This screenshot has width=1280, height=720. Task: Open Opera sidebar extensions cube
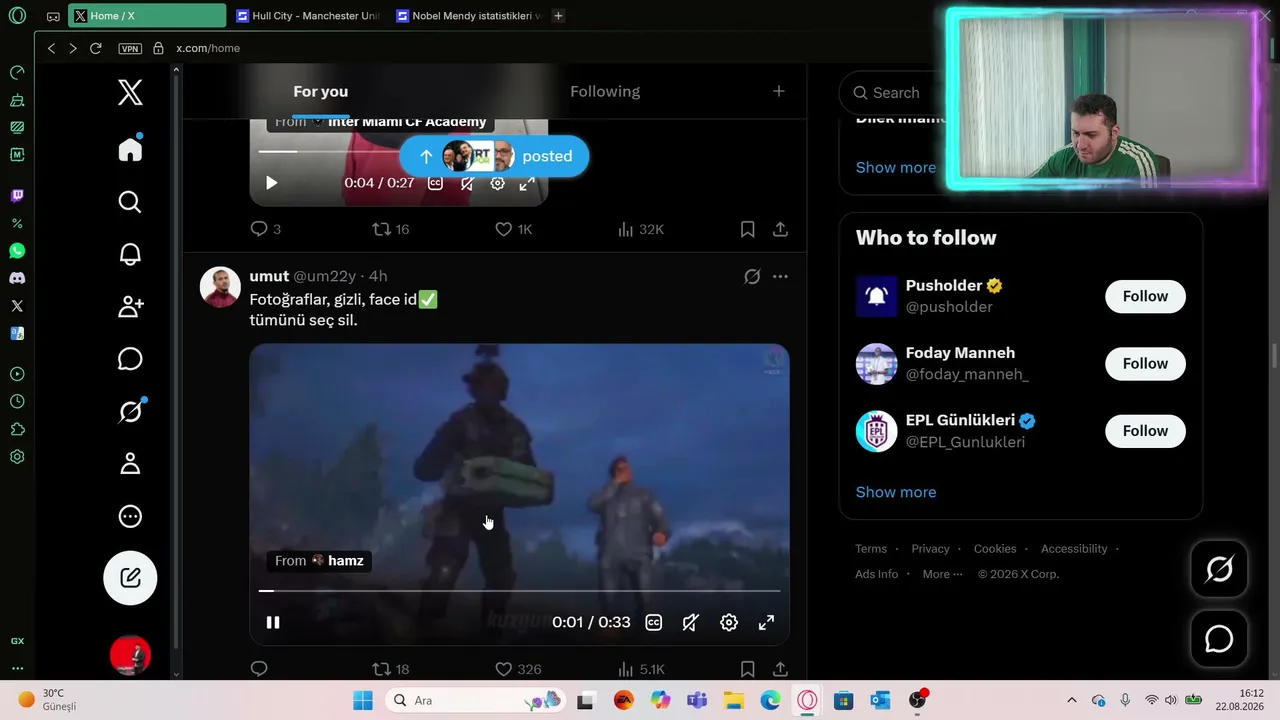[x=17, y=430]
